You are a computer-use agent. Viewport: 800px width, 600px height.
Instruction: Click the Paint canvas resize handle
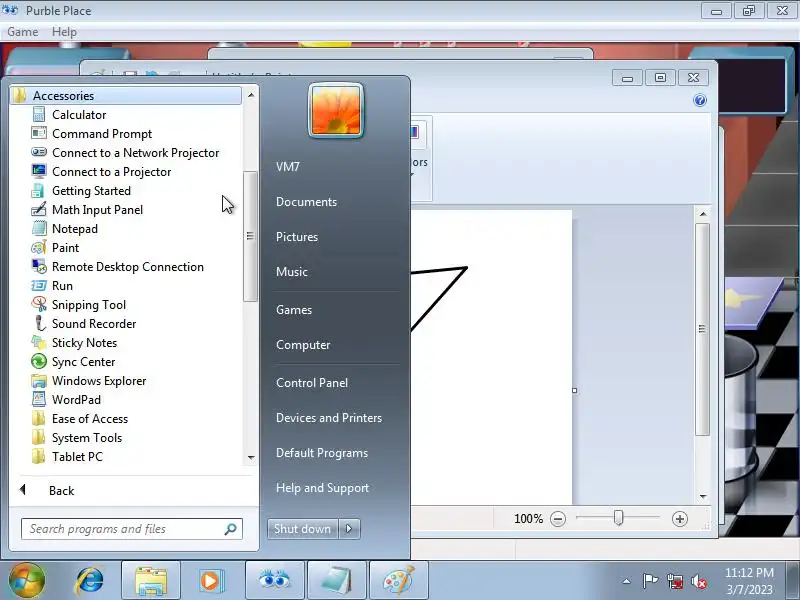click(574, 390)
